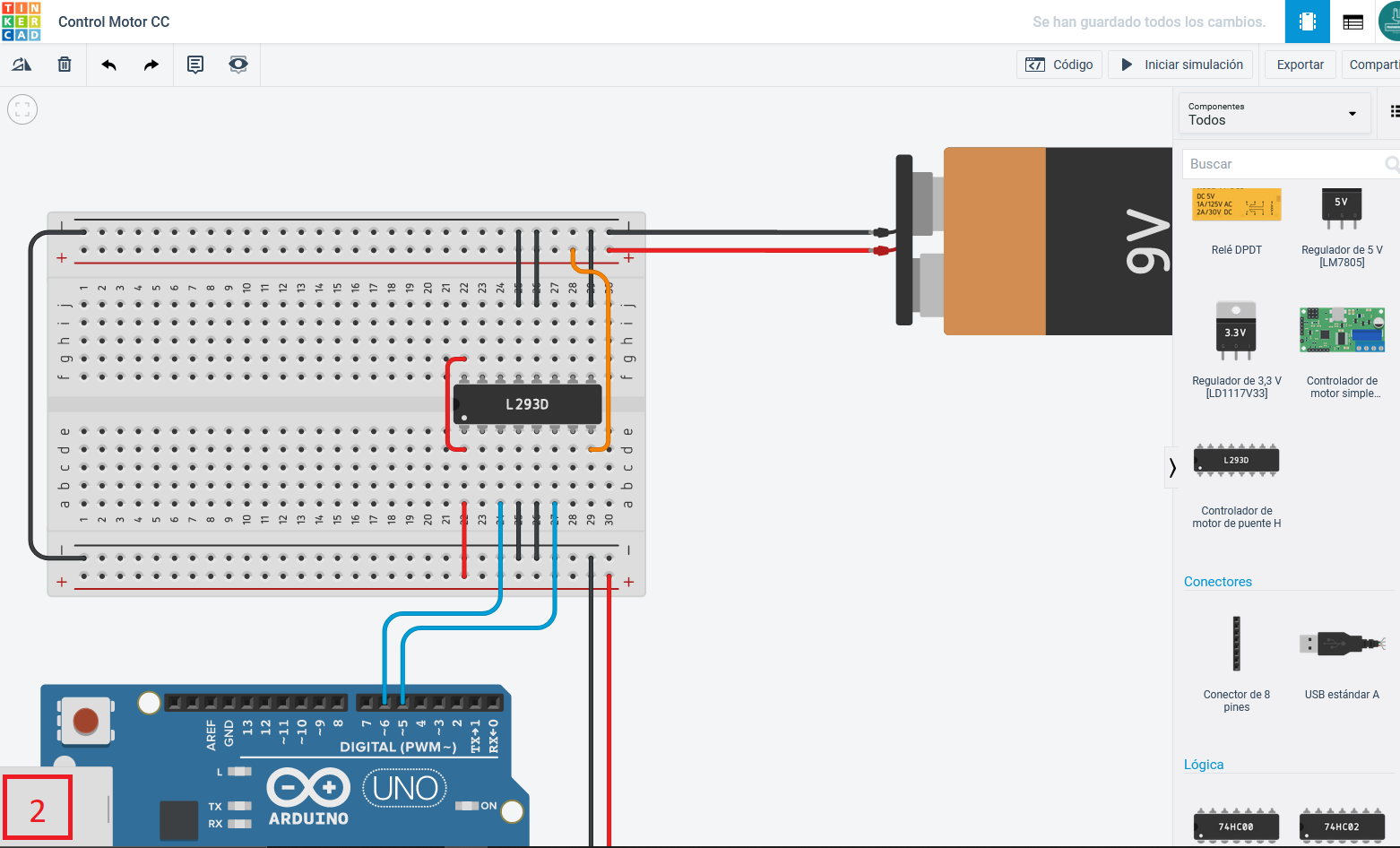Image resolution: width=1400 pixels, height=848 pixels.
Task: Click the Tinkercad logo
Action: click(x=22, y=22)
